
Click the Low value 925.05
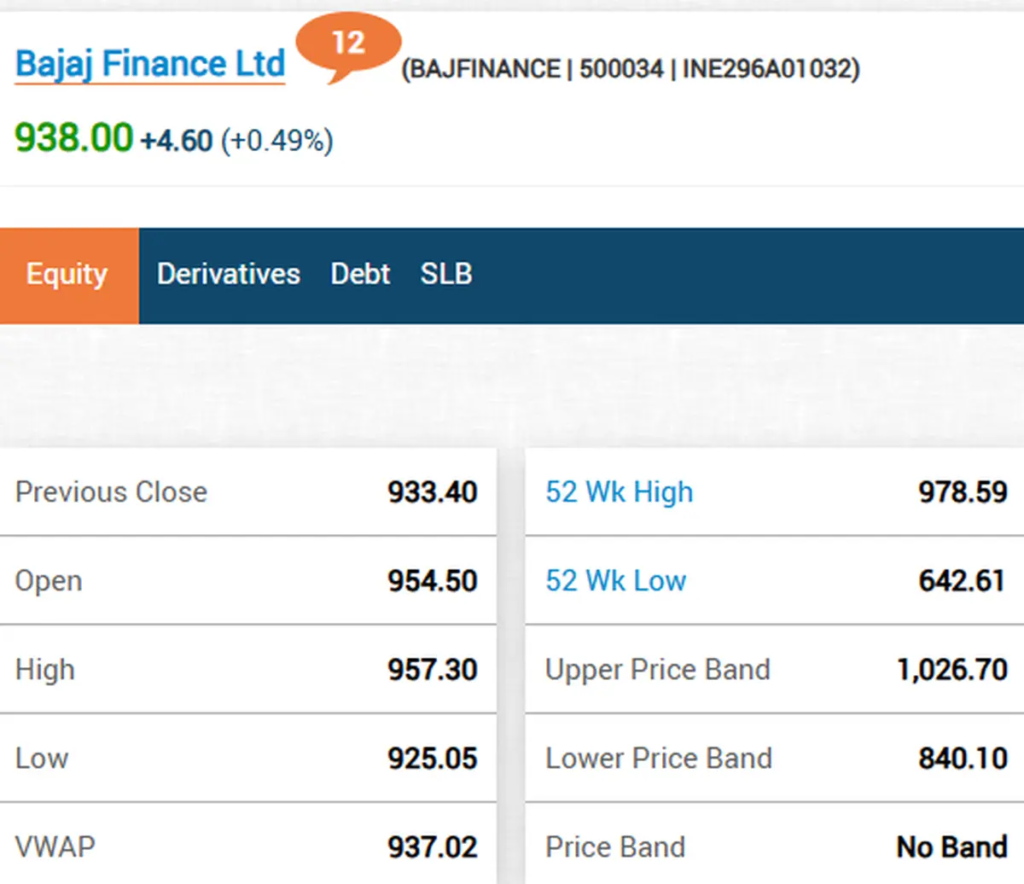(x=432, y=759)
